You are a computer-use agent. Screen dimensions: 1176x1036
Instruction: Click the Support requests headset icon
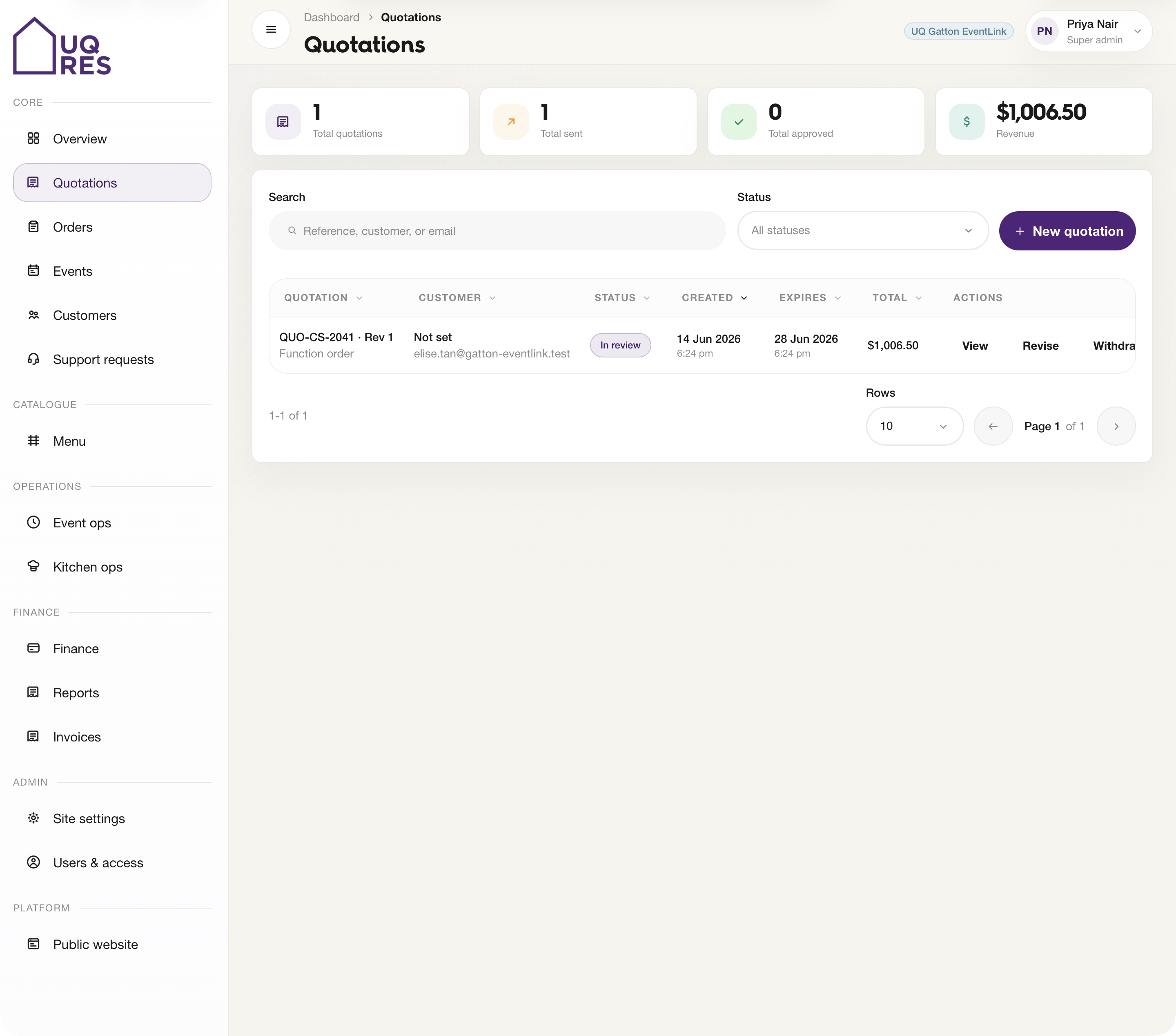coord(33,359)
